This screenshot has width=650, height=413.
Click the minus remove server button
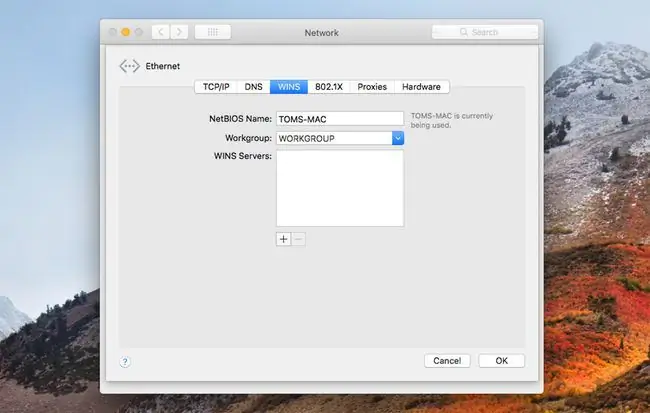[298, 239]
